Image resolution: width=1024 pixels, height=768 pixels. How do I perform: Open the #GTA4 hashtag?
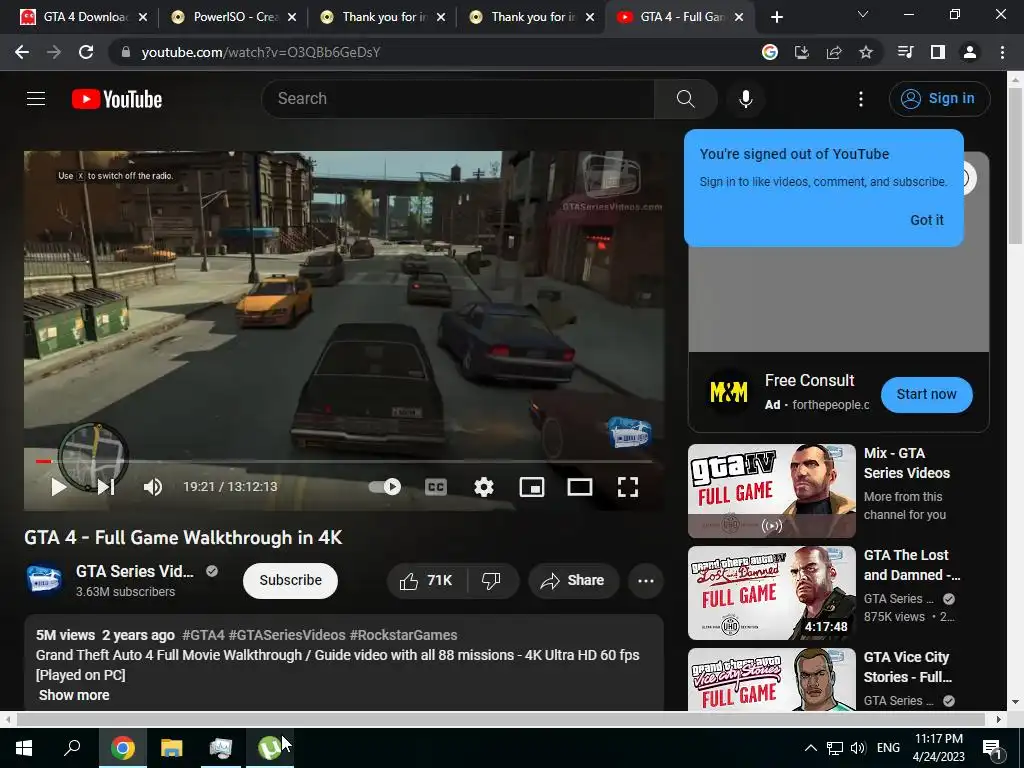[203, 635]
